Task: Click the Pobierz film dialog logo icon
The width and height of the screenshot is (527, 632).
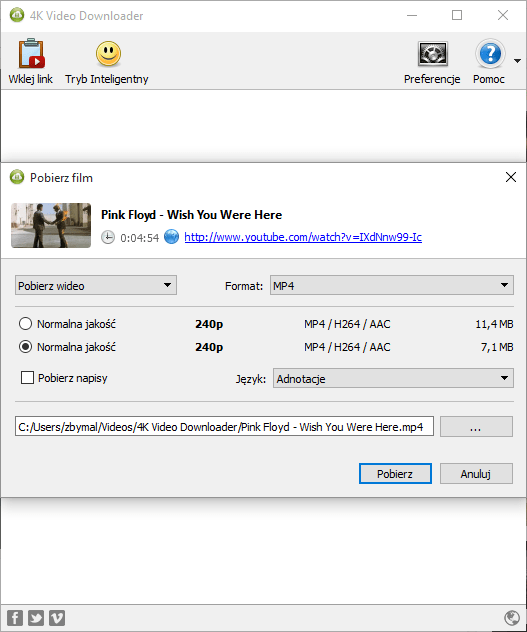Action: pyautogui.click(x=17, y=177)
